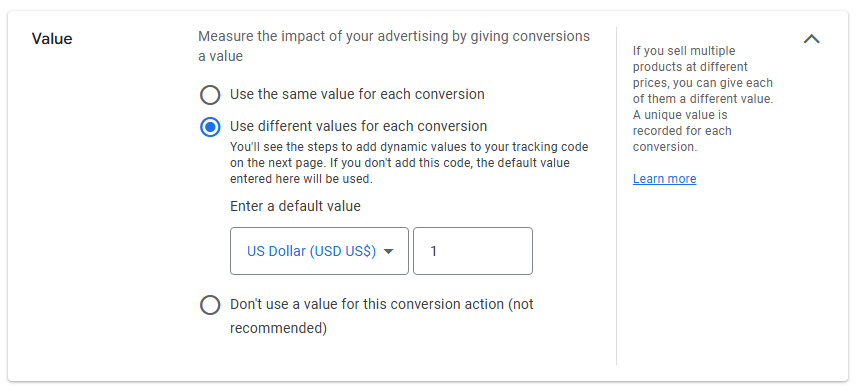
Task: Click the number 1 in the default value box
Action: click(x=433, y=252)
